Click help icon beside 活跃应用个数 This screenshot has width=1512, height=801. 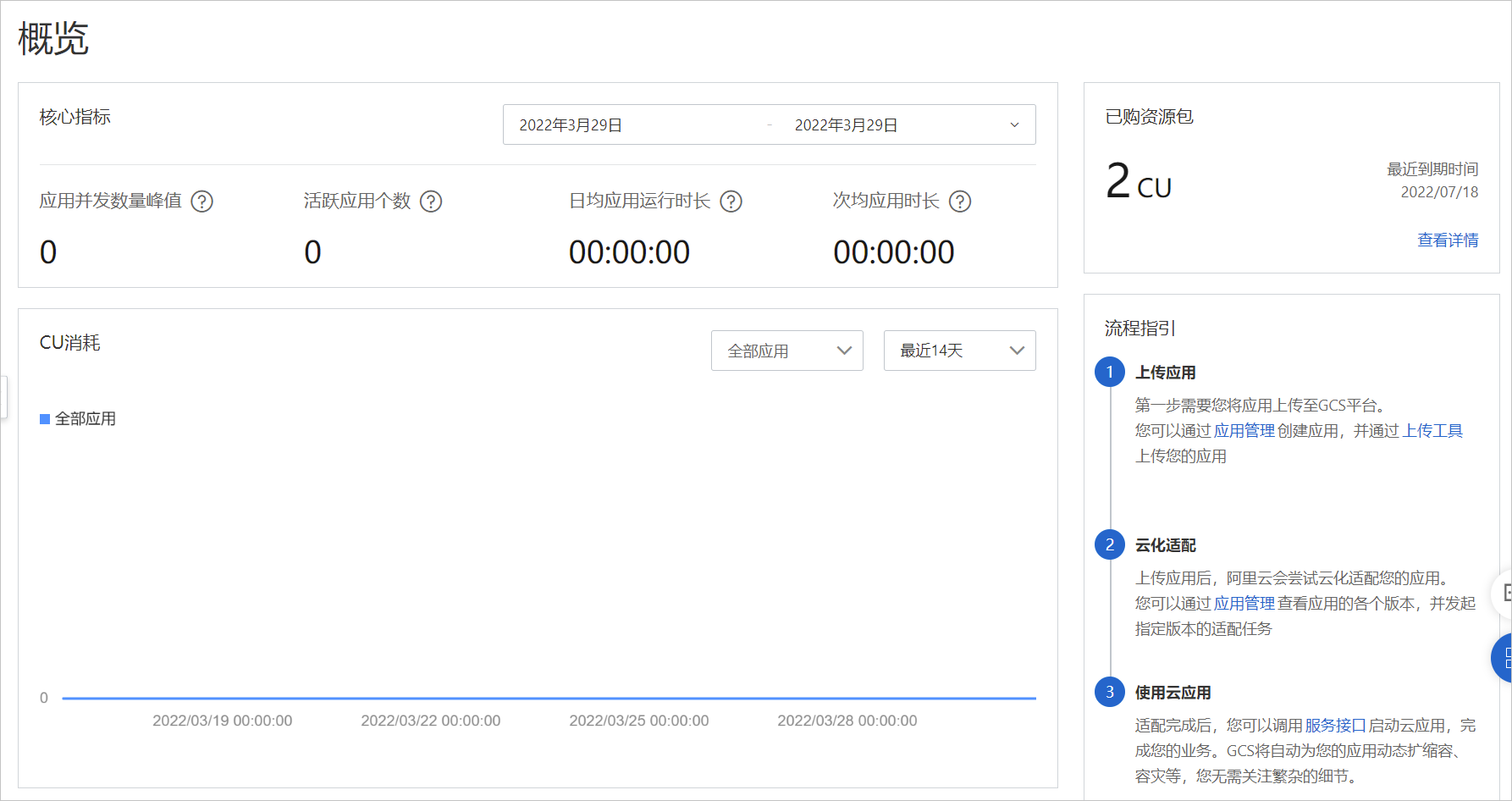point(431,202)
